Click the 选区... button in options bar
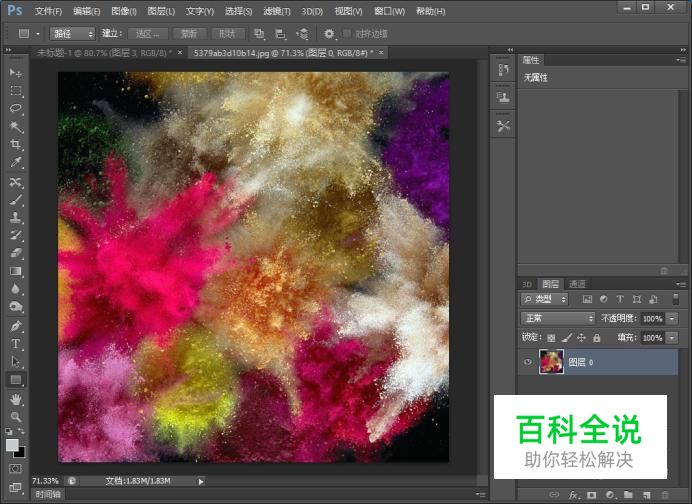 point(148,33)
